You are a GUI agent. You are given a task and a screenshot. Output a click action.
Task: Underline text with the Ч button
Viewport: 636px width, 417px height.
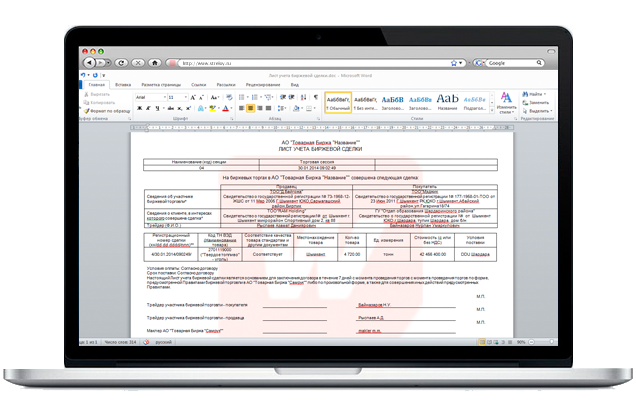point(157,108)
